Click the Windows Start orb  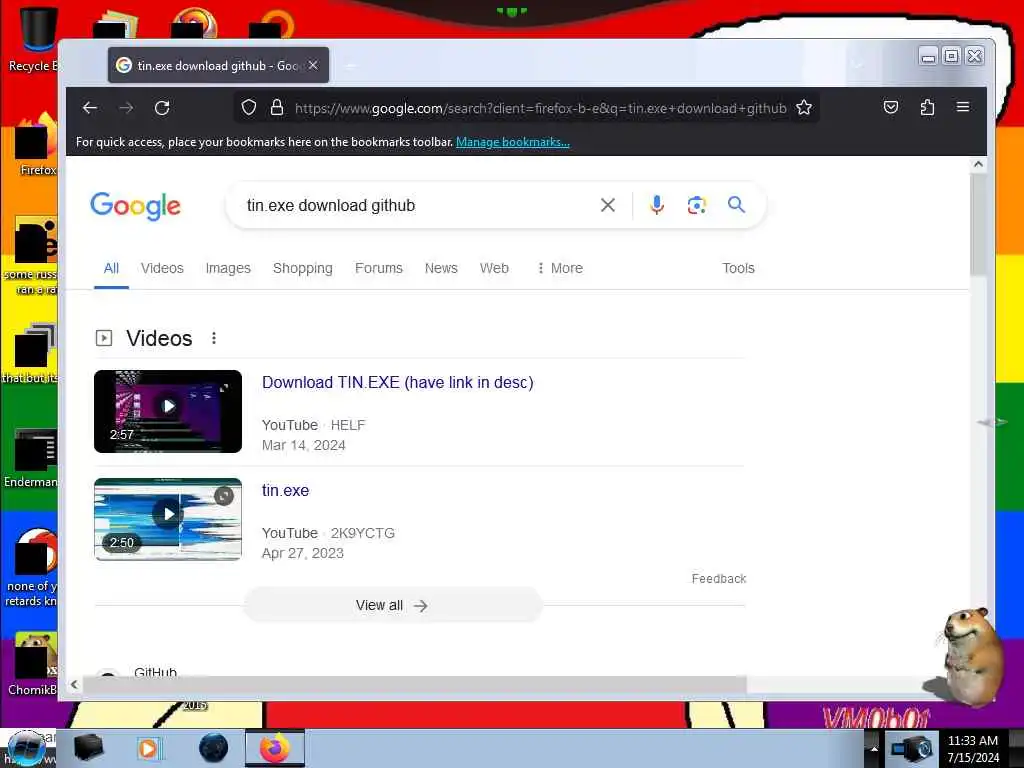click(x=27, y=748)
